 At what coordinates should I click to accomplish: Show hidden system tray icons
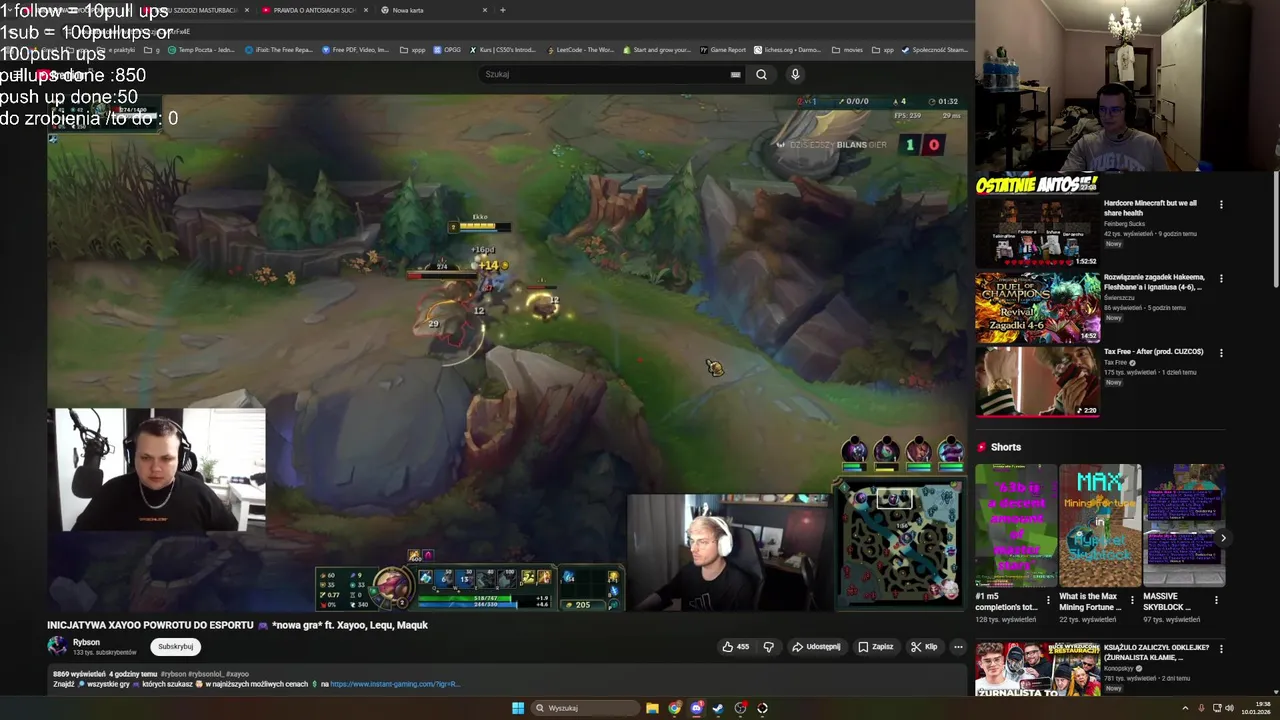tap(1185, 708)
